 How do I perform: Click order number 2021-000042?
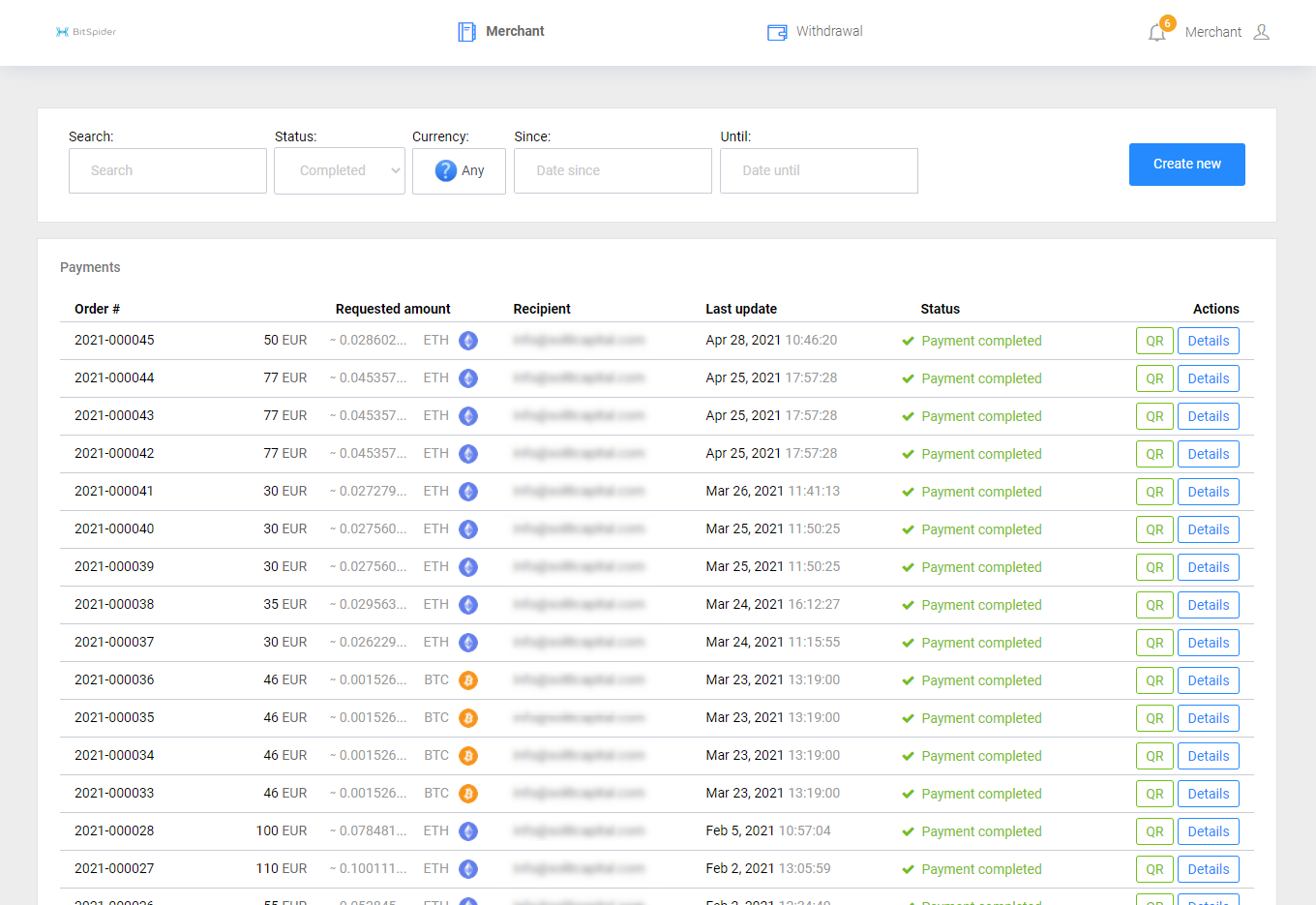point(114,453)
